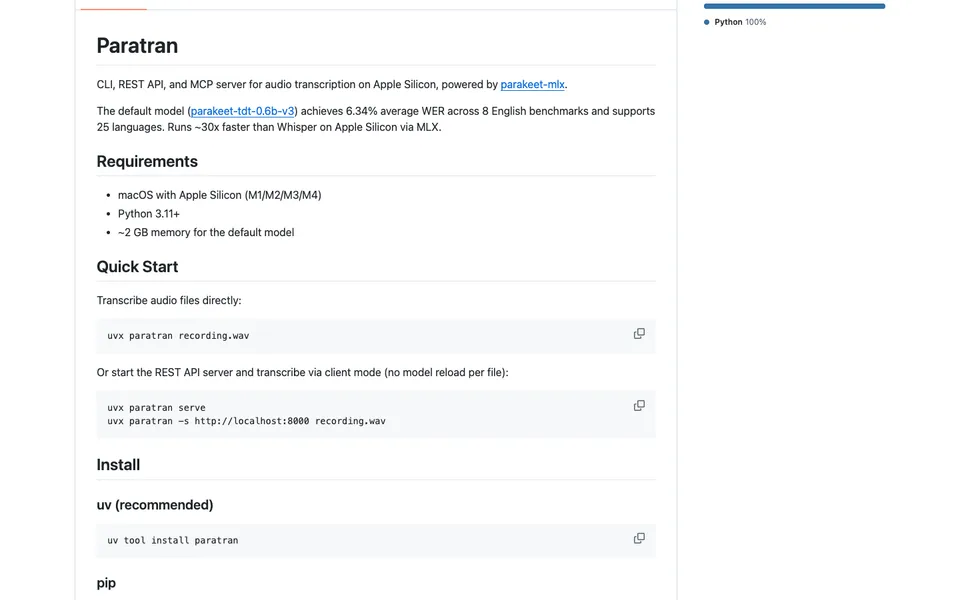Click the Quick Start heading
960x600 pixels.
pyautogui.click(x=137, y=266)
